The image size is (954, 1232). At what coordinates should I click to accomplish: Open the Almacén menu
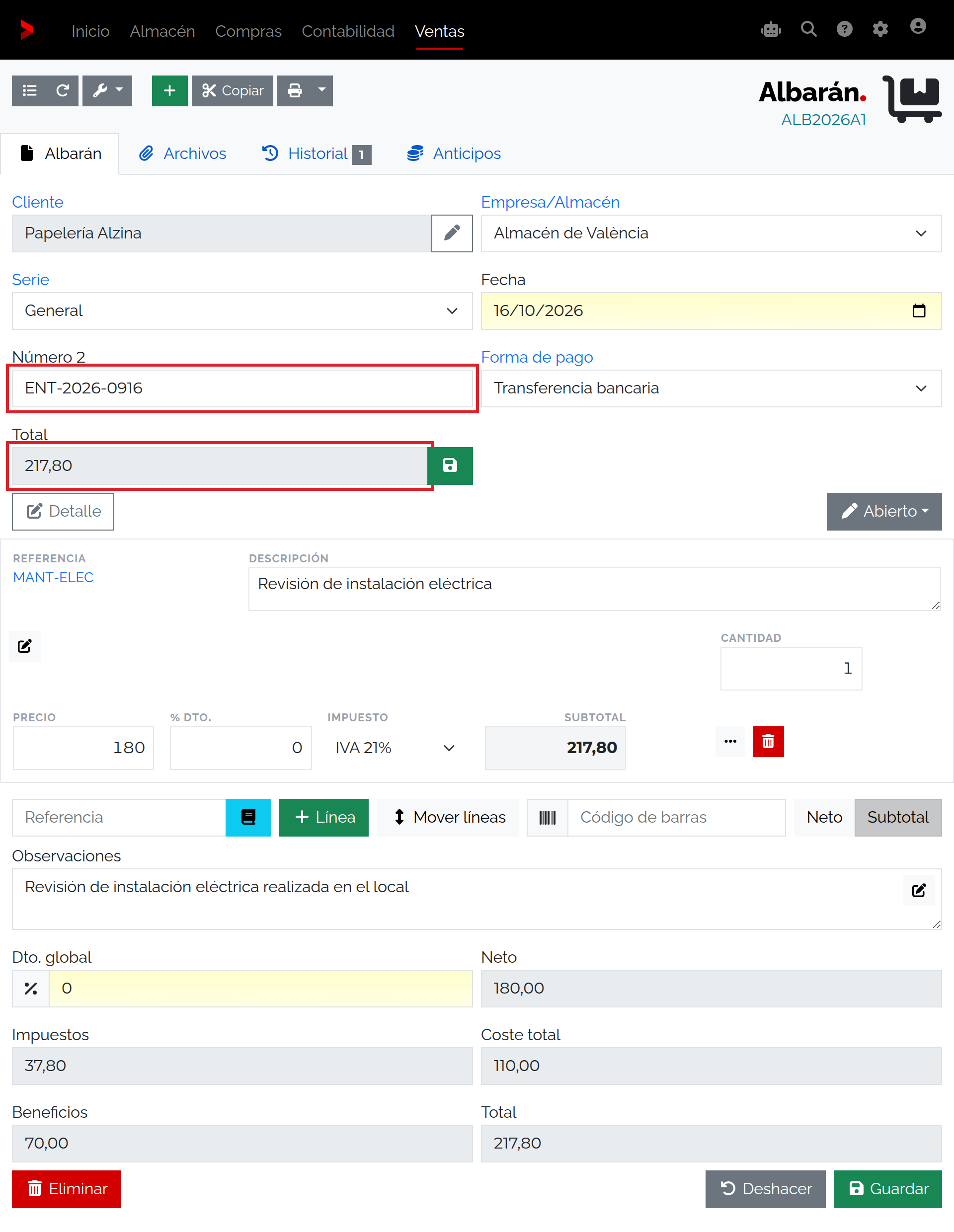(x=162, y=31)
